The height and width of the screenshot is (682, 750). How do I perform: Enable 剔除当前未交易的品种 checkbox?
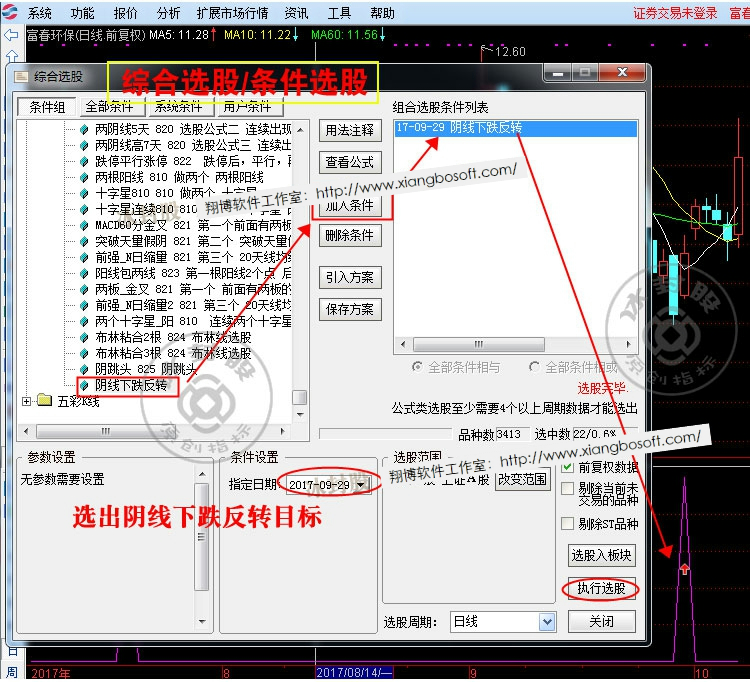(x=567, y=488)
